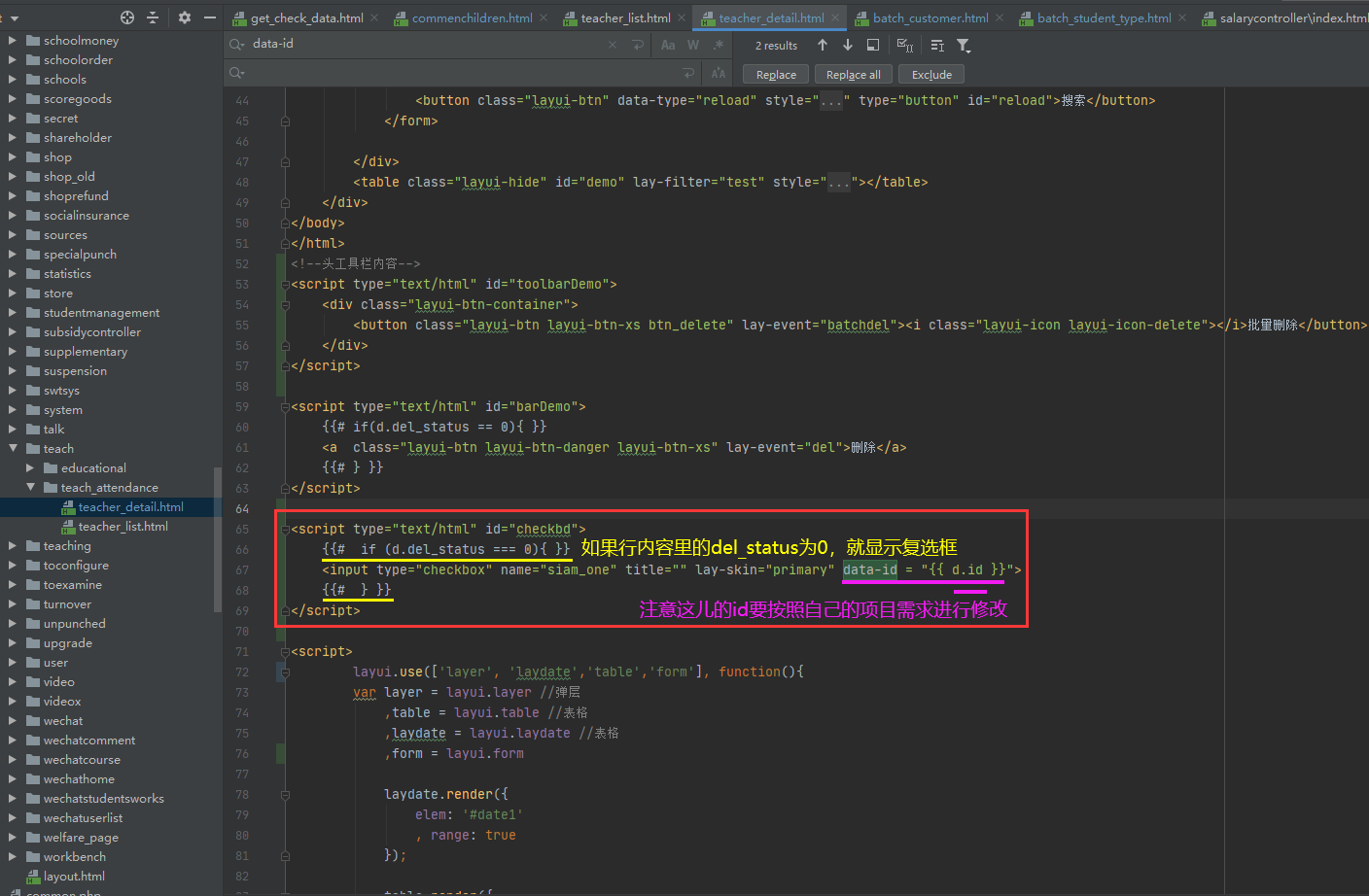The height and width of the screenshot is (896, 1369).
Task: Close the commenchildren.html tab
Action: pyautogui.click(x=544, y=17)
